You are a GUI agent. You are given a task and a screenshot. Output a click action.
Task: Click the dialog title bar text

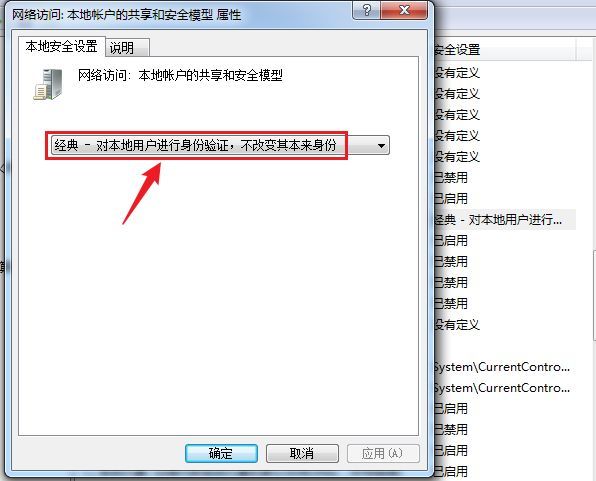coord(127,15)
